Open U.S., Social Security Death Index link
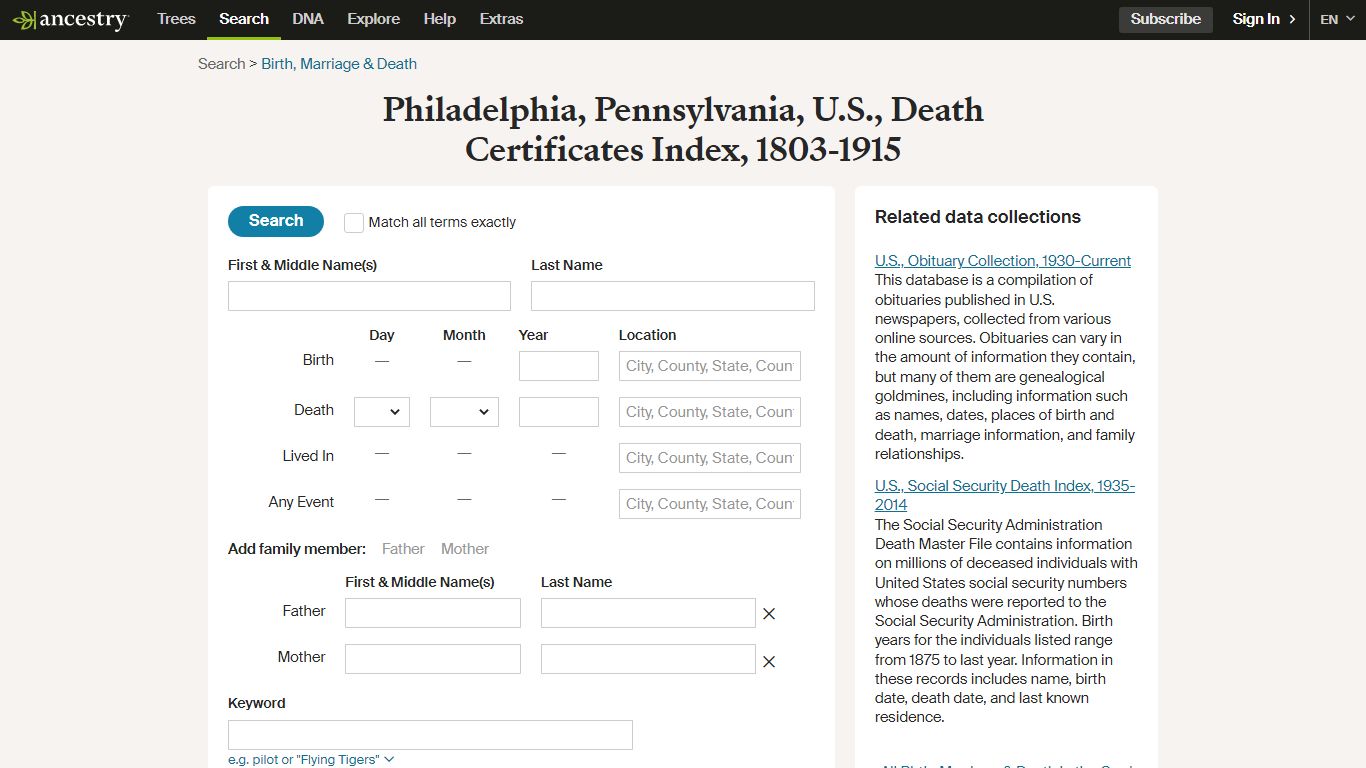This screenshot has width=1366, height=768. point(1005,495)
